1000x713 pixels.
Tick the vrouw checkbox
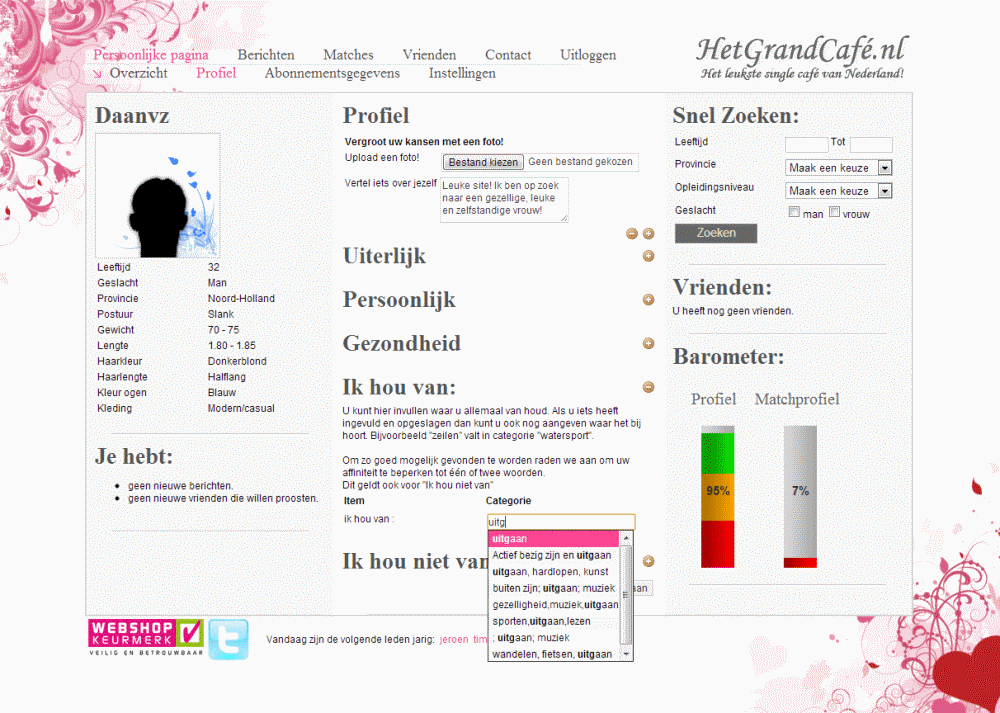click(x=834, y=212)
